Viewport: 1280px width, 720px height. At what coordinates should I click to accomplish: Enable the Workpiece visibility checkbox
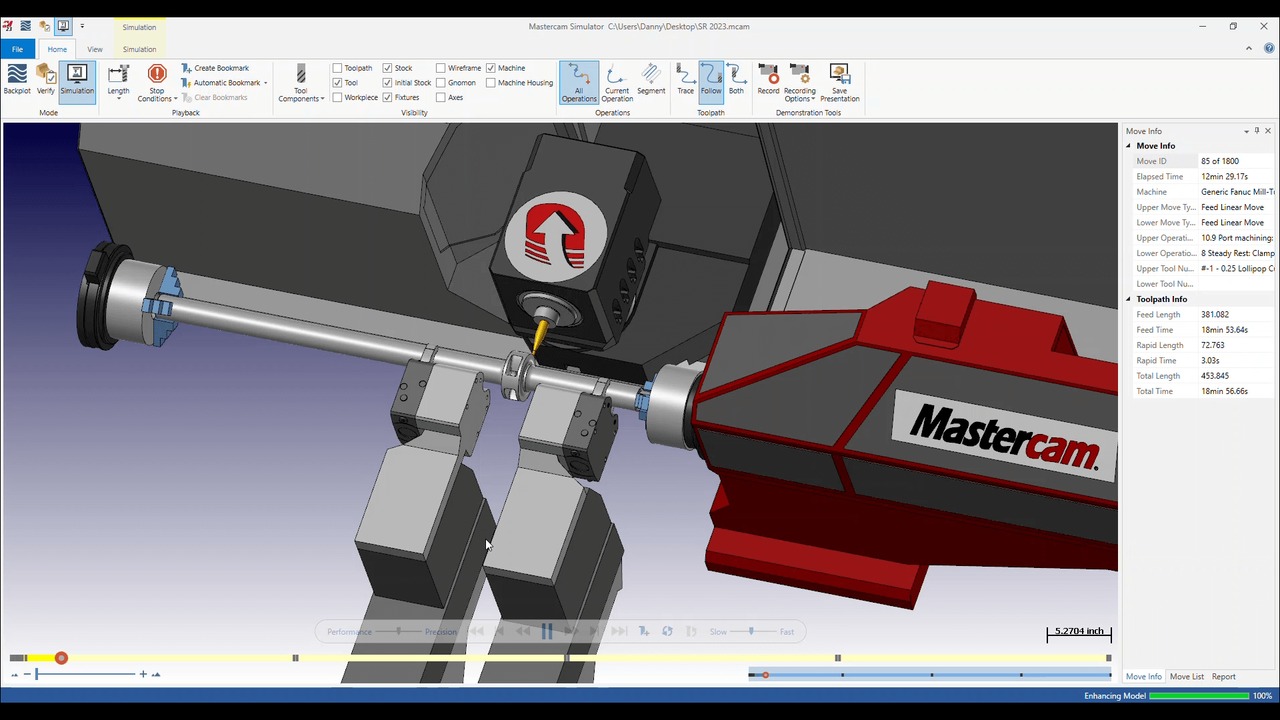click(x=337, y=98)
